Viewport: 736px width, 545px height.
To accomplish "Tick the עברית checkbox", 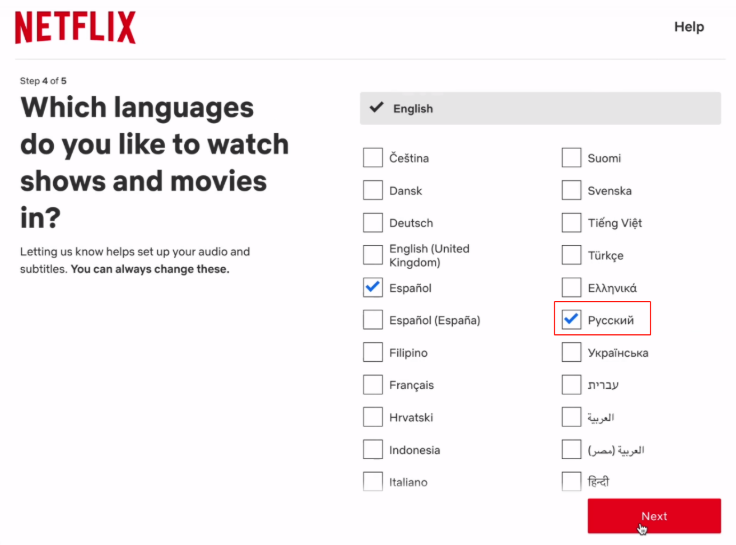I will [571, 384].
